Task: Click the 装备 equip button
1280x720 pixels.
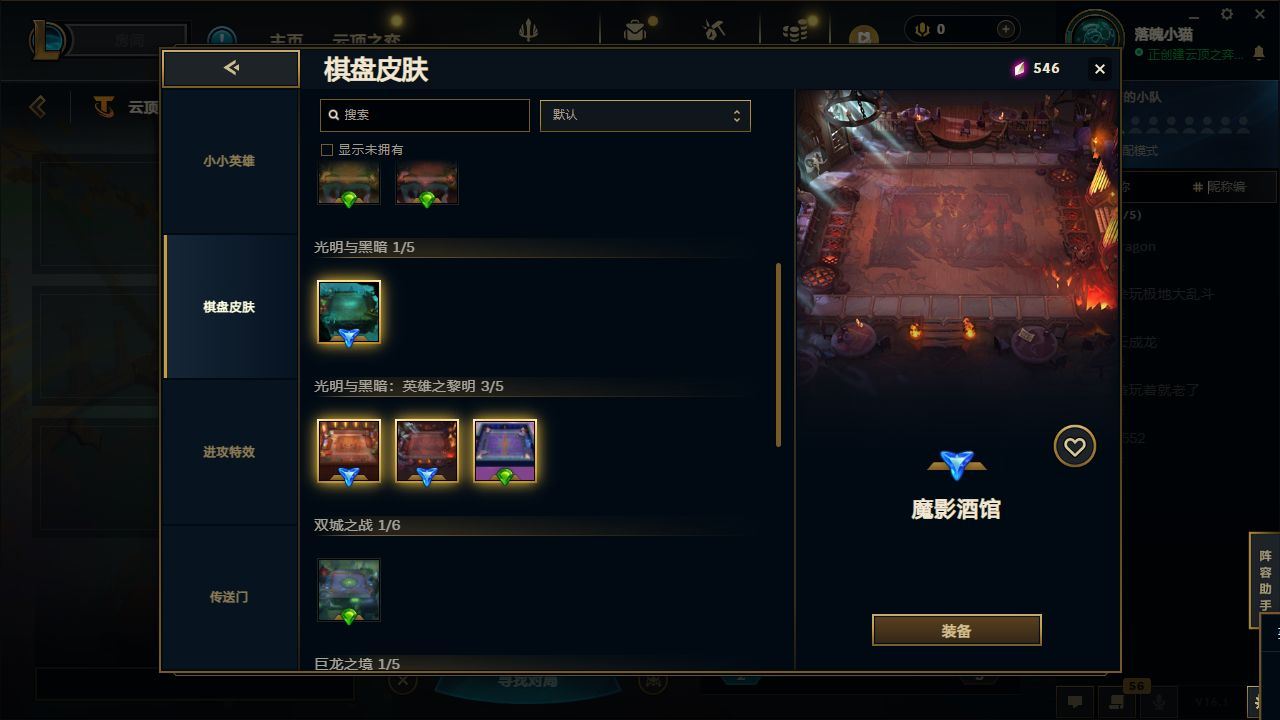Action: (x=956, y=631)
